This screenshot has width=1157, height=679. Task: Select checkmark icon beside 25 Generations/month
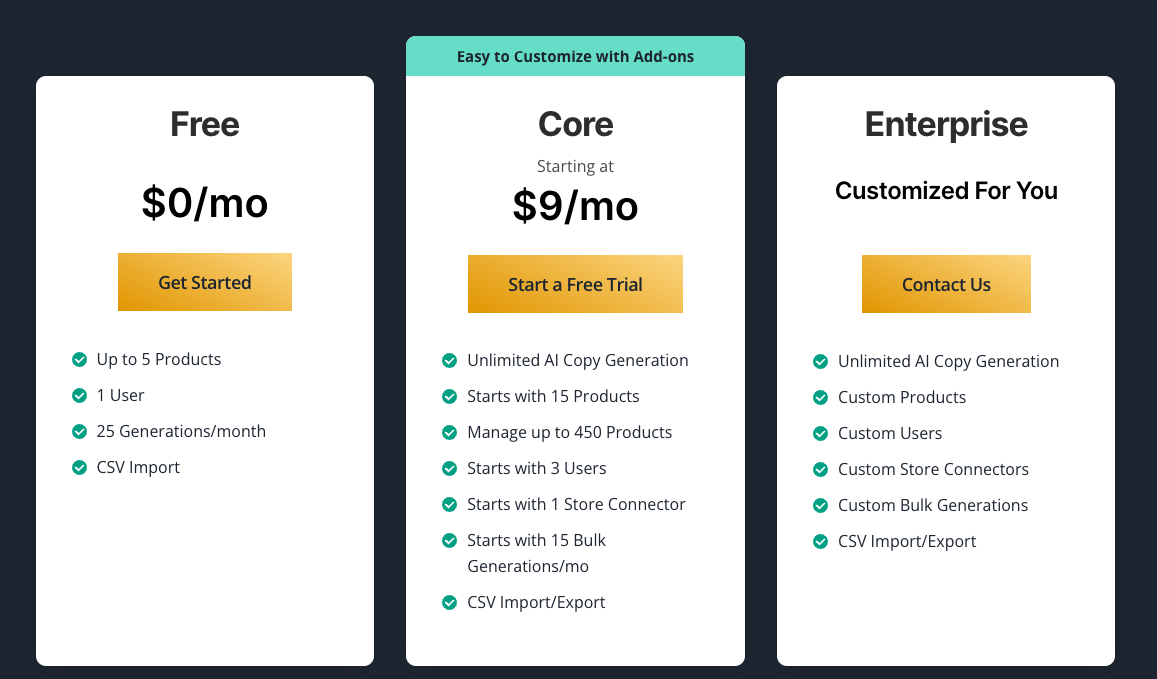[x=80, y=431]
